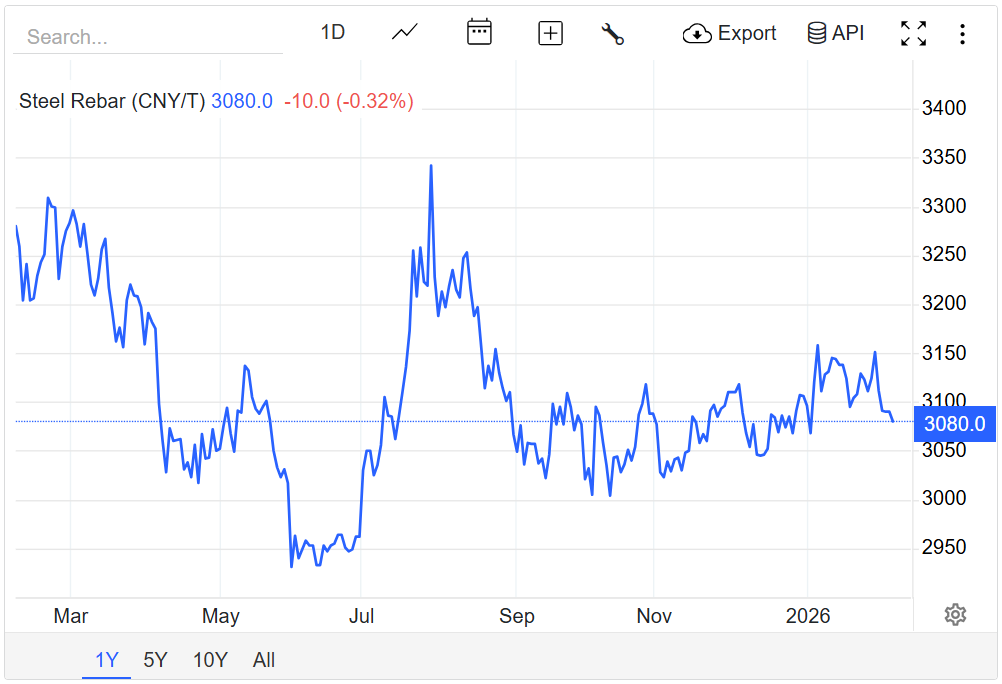The height and width of the screenshot is (684, 1002).
Task: Open chart settings gear icon
Action: click(x=955, y=614)
